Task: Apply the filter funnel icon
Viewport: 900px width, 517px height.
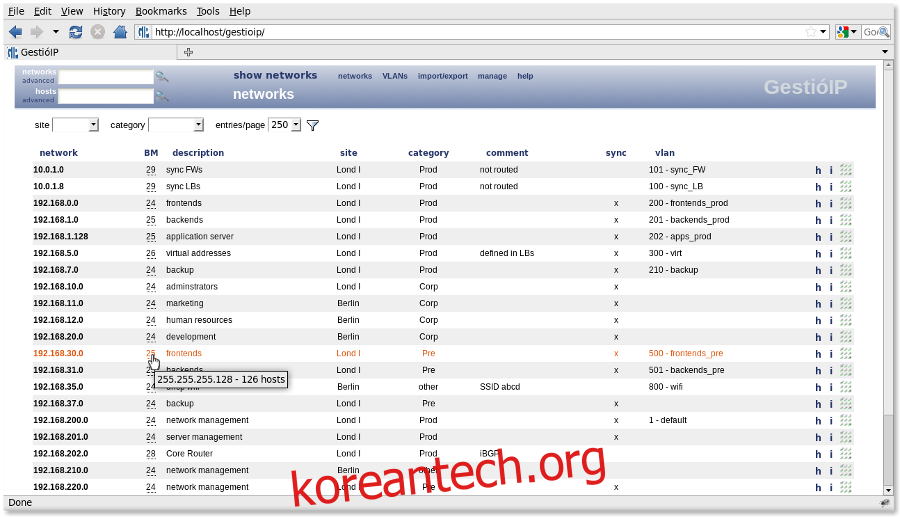Action: pyautogui.click(x=313, y=125)
